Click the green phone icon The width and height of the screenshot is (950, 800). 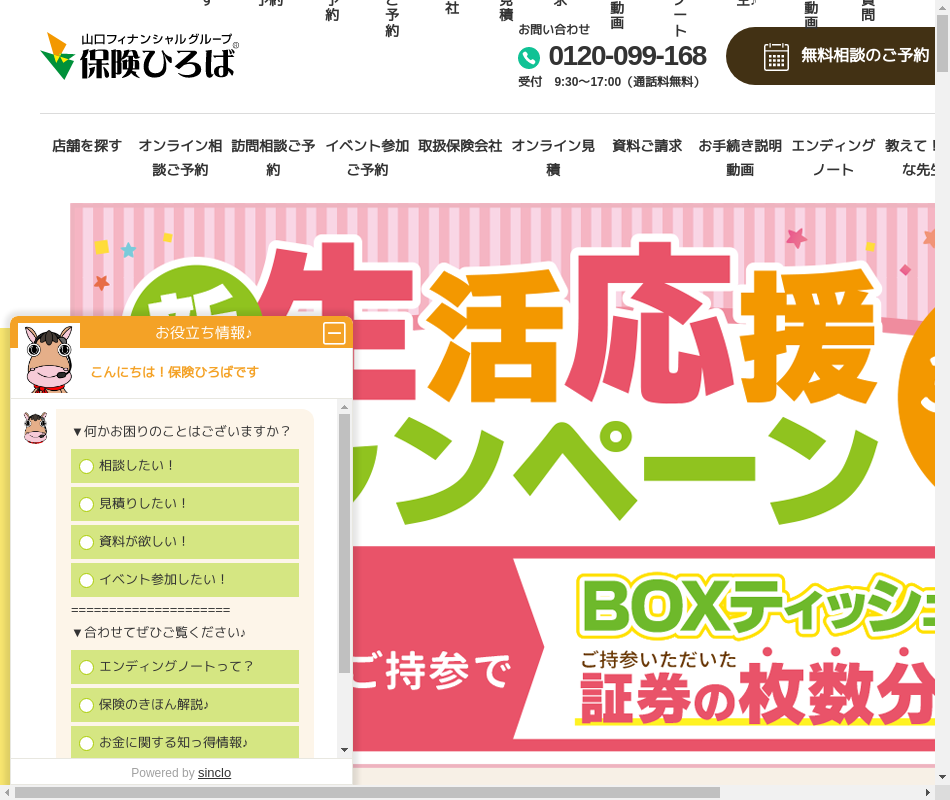point(529,58)
